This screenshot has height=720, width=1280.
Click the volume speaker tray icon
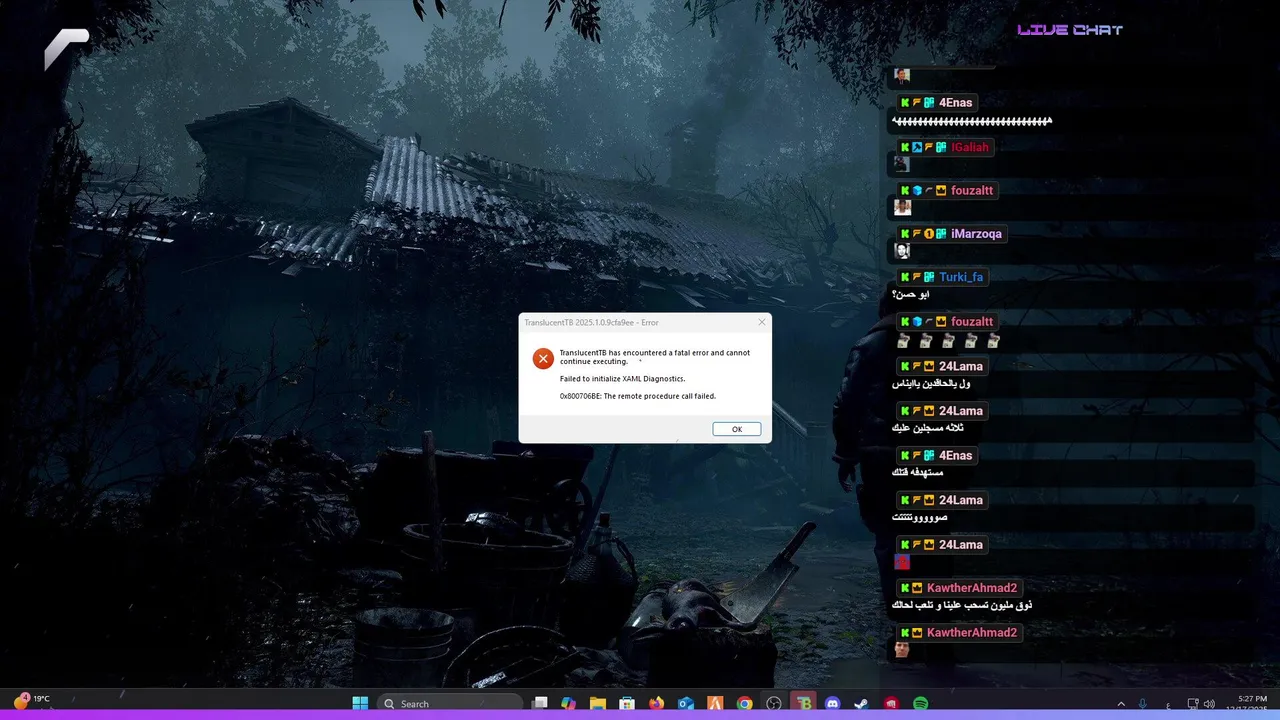1210,704
